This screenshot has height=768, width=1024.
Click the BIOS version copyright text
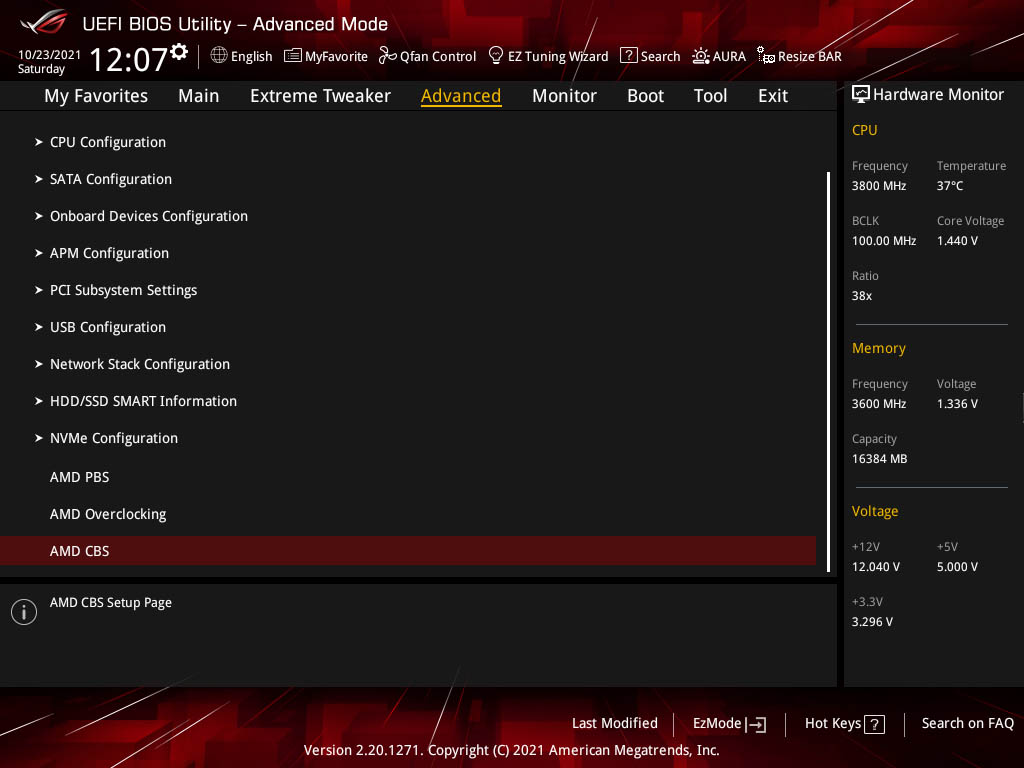tap(511, 750)
